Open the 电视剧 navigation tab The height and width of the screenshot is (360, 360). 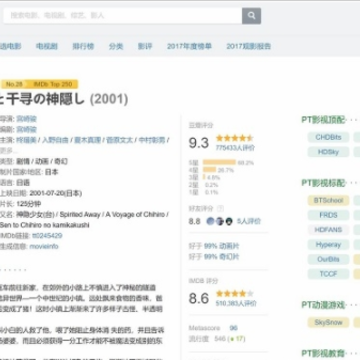point(47,46)
